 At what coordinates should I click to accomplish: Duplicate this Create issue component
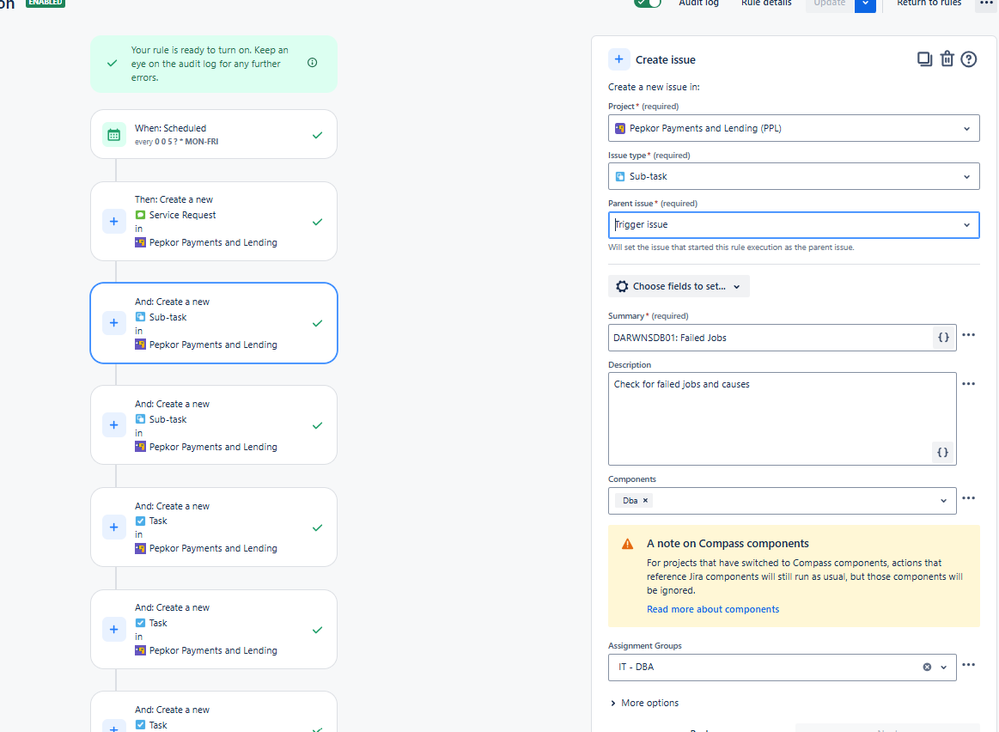(924, 59)
